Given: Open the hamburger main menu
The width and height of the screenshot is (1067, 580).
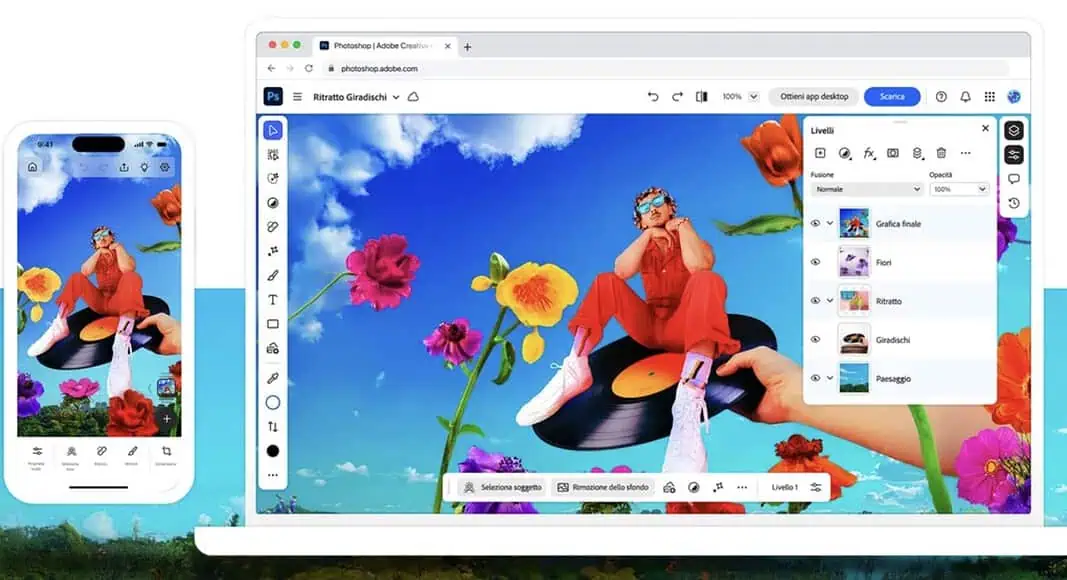Looking at the screenshot, I should click(x=297, y=97).
